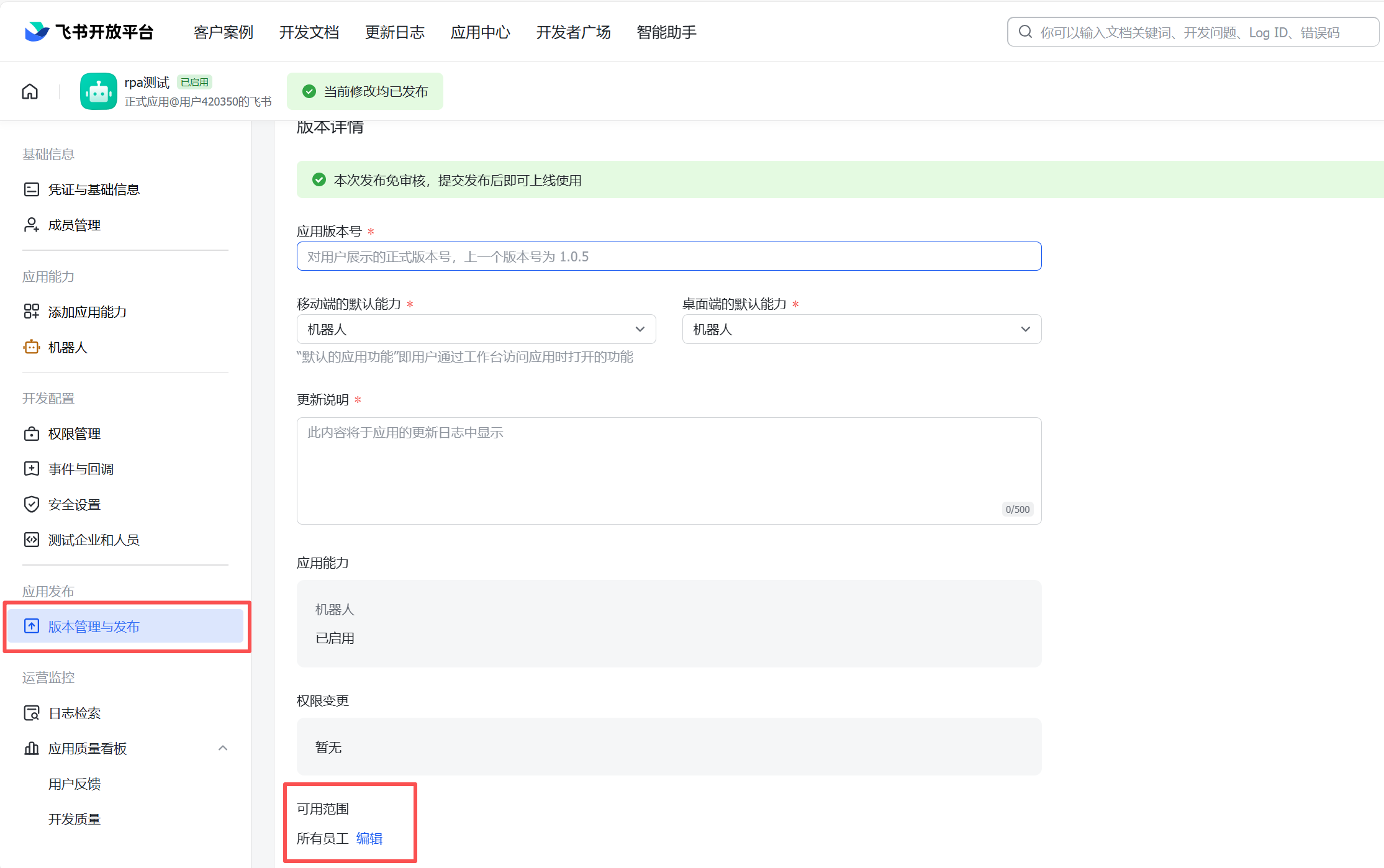
Task: Collapse the 应用质量看板 section
Action: click(x=223, y=748)
